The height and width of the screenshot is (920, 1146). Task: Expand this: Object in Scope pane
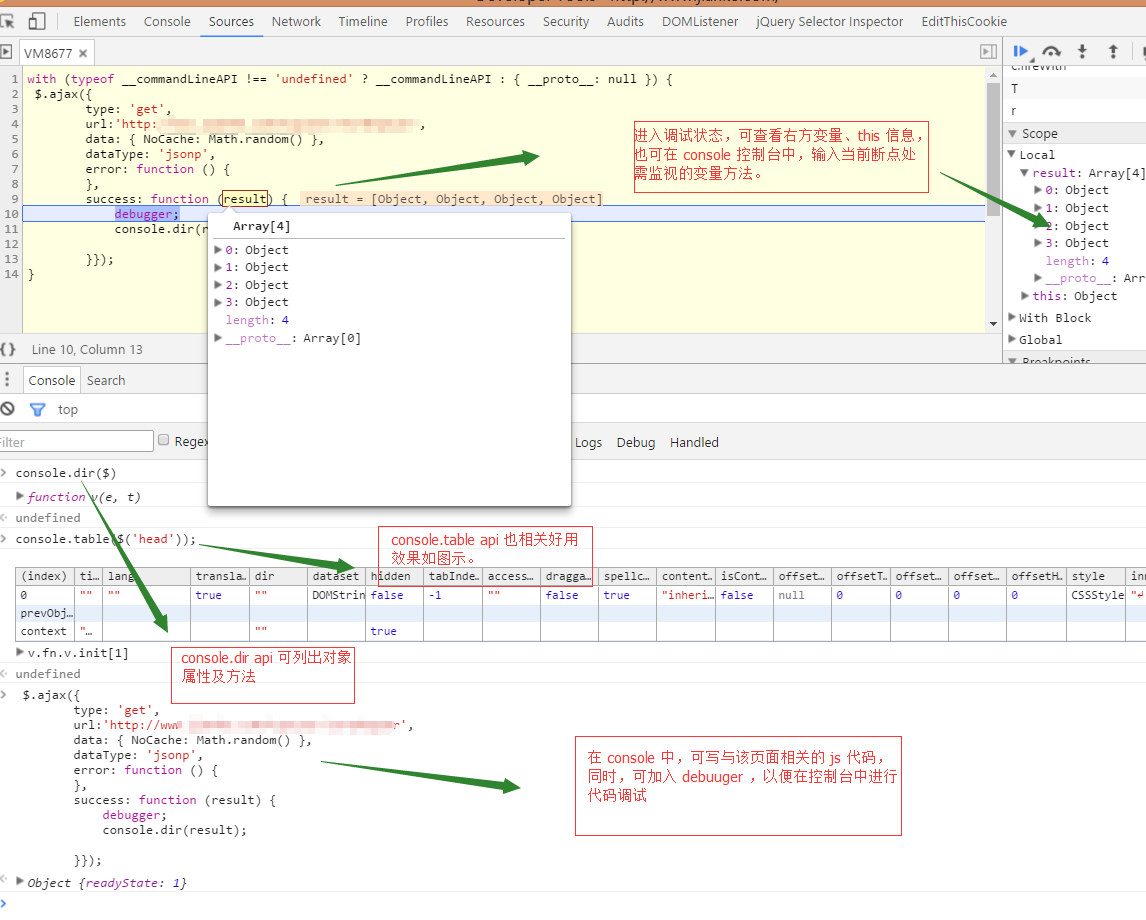pos(1025,295)
